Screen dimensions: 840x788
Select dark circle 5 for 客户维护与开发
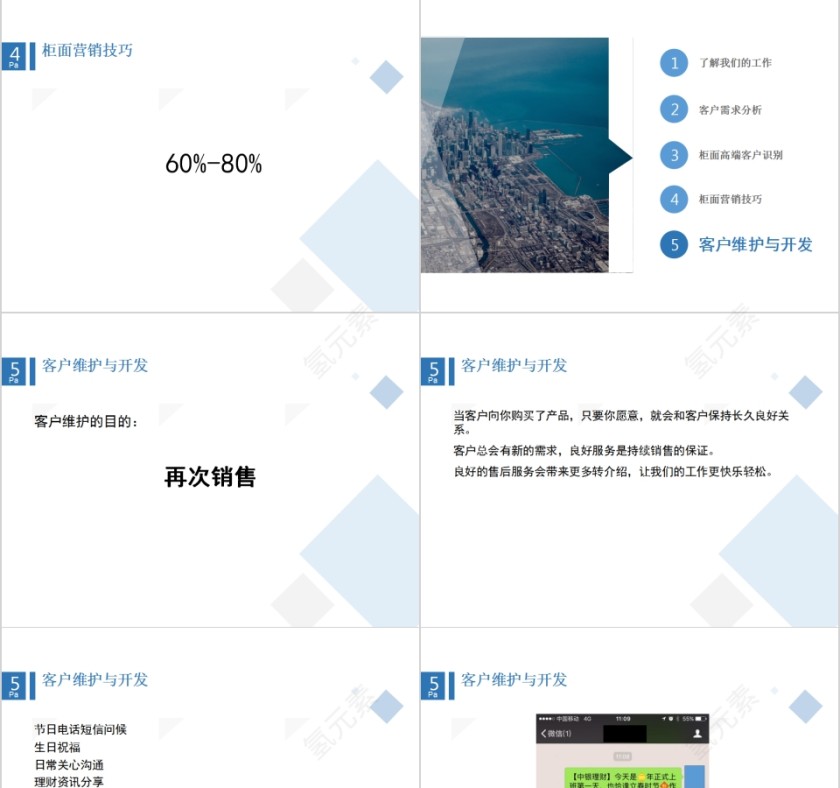(x=674, y=245)
